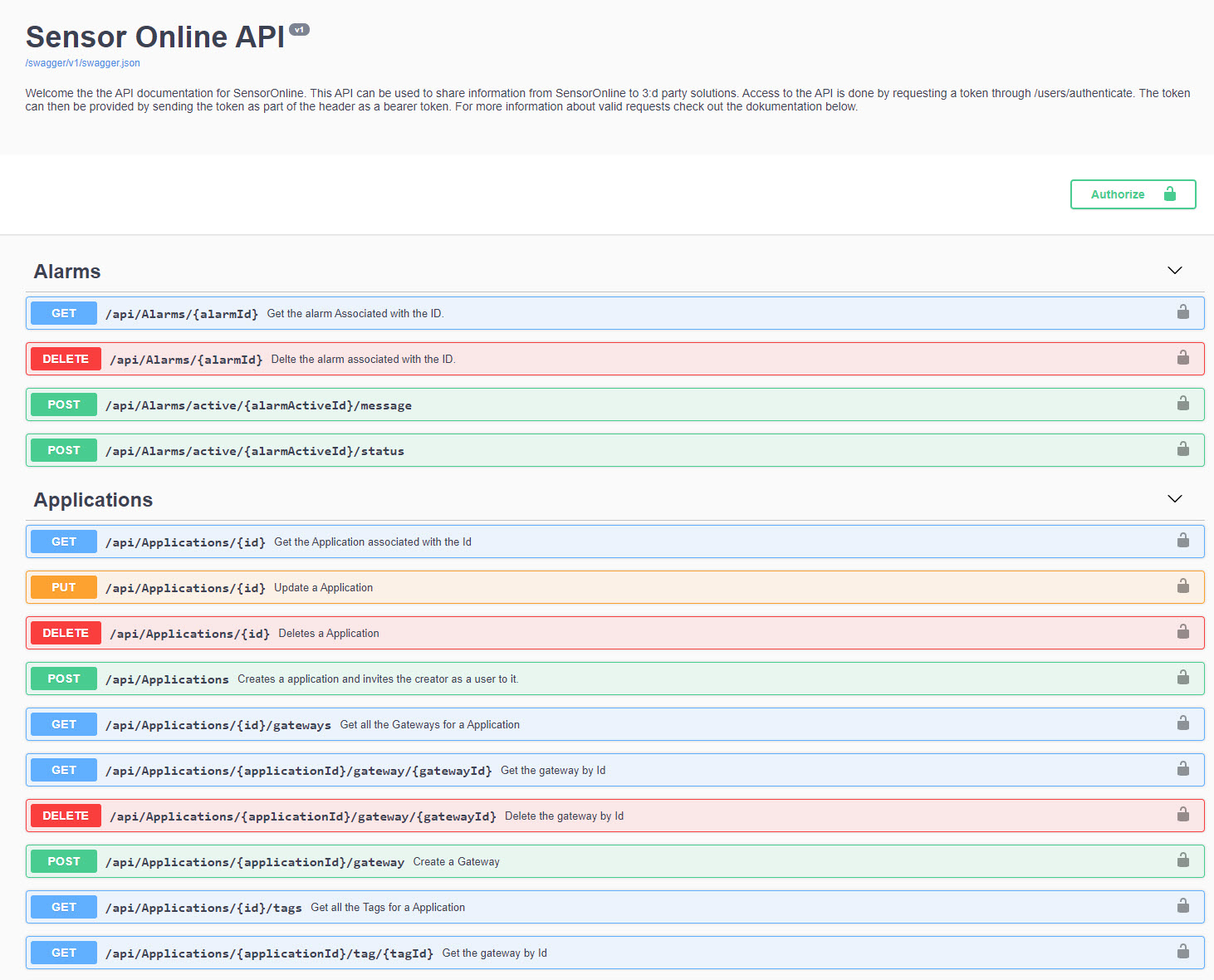
Task: Click DELETE badge for Applications/{id}
Action: pyautogui.click(x=66, y=633)
